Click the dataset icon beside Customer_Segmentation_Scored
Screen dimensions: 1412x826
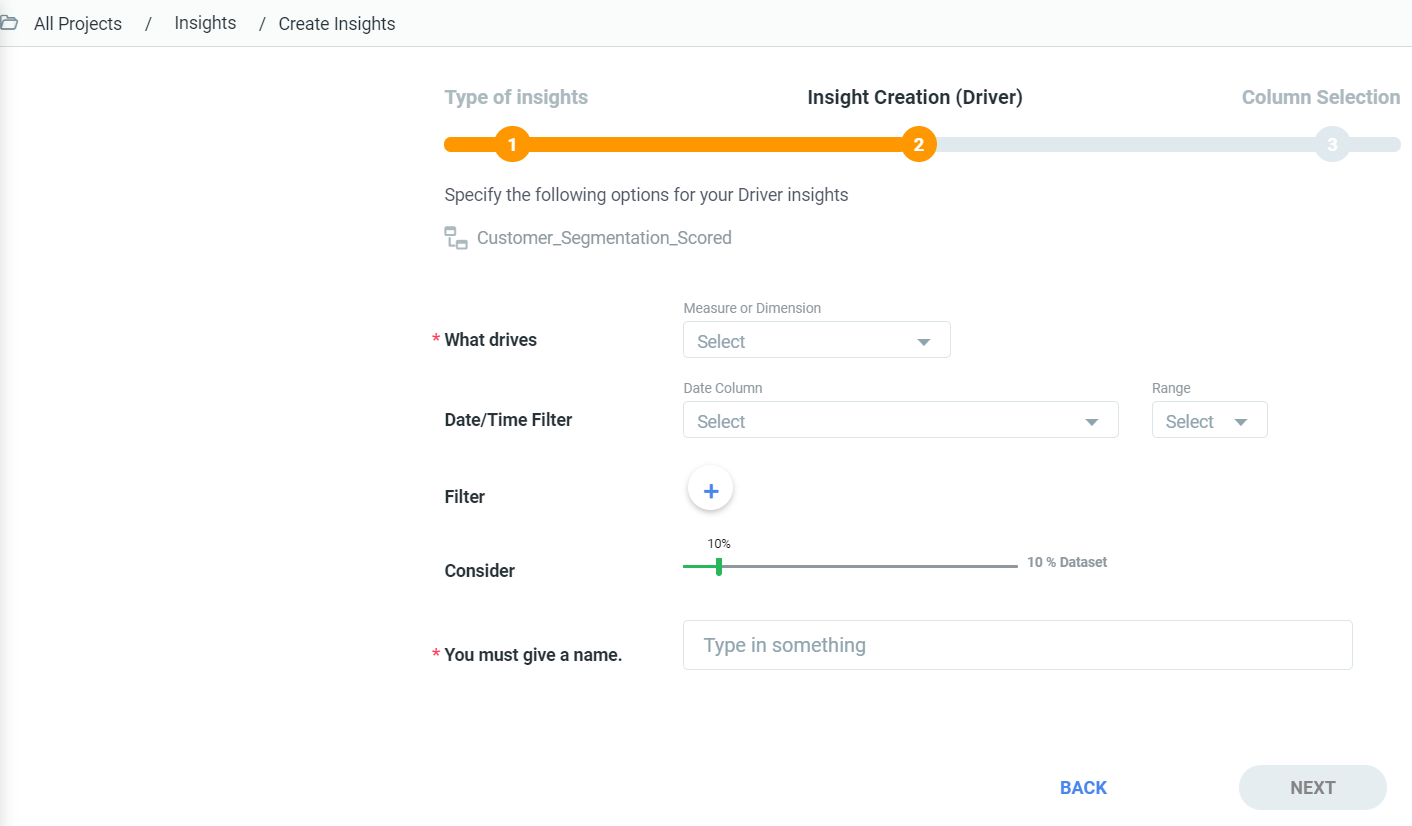456,238
